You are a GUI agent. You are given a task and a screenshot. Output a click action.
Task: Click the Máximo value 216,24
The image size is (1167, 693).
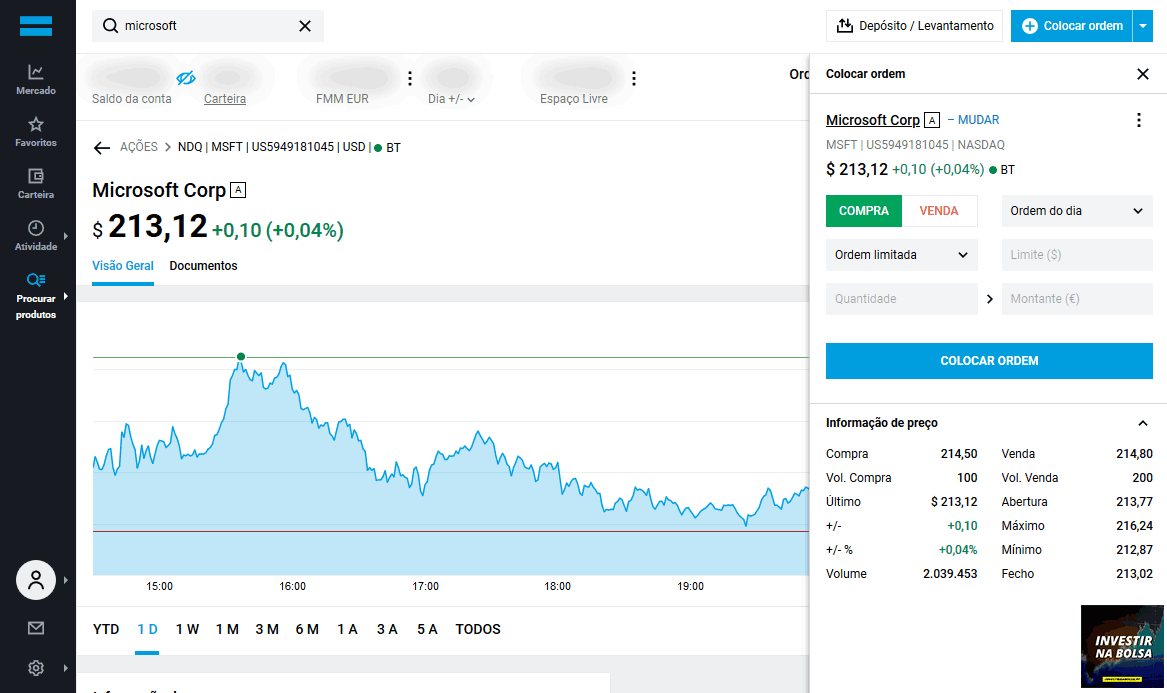tap(1134, 526)
